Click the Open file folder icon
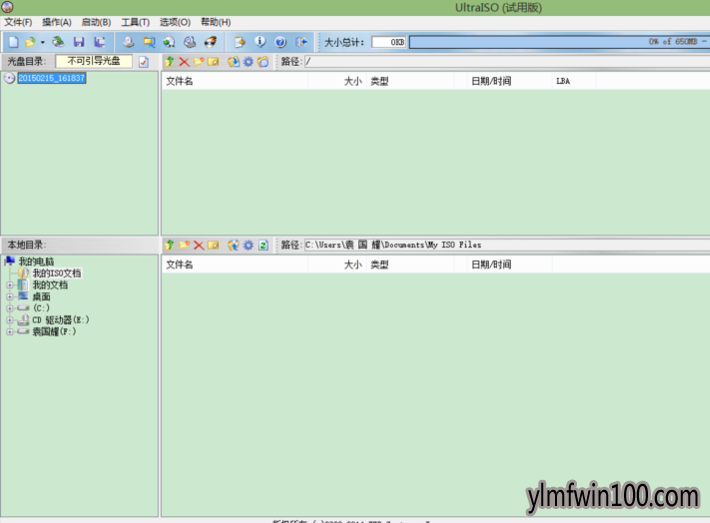Screen dimensions: 710x523 click(30, 42)
